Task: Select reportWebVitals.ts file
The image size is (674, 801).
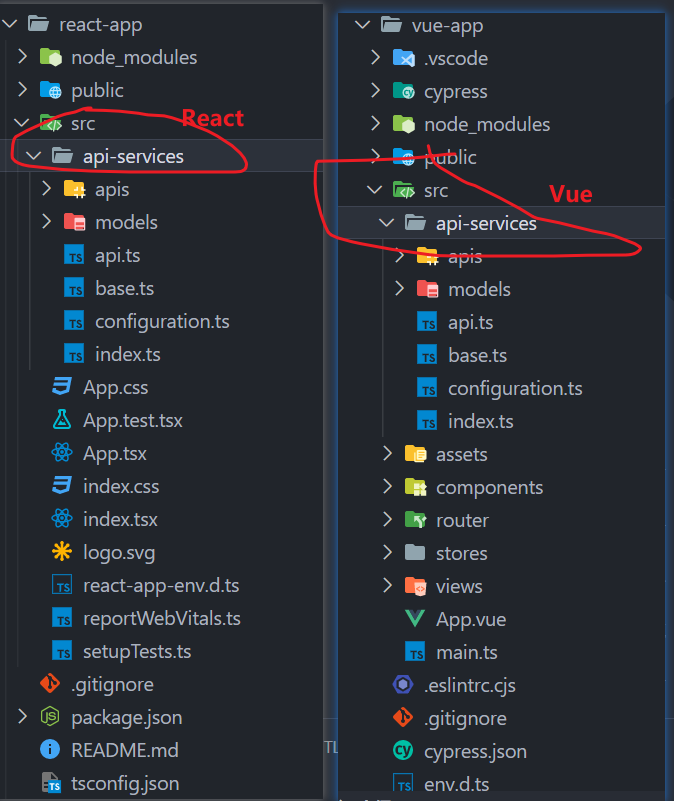Action: (x=161, y=618)
